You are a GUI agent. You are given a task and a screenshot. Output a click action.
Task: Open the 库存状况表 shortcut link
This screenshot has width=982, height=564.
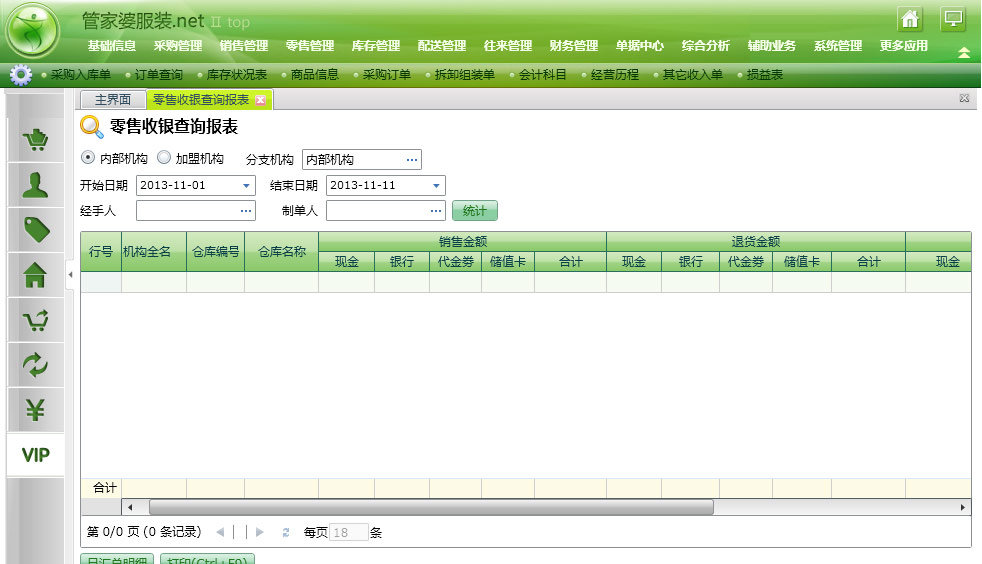tap(236, 75)
